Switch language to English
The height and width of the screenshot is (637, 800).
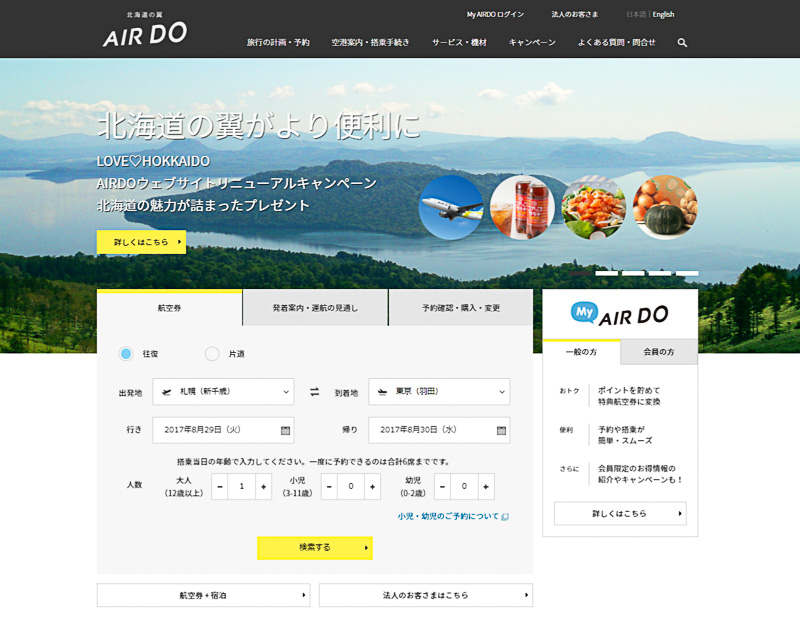coord(663,14)
